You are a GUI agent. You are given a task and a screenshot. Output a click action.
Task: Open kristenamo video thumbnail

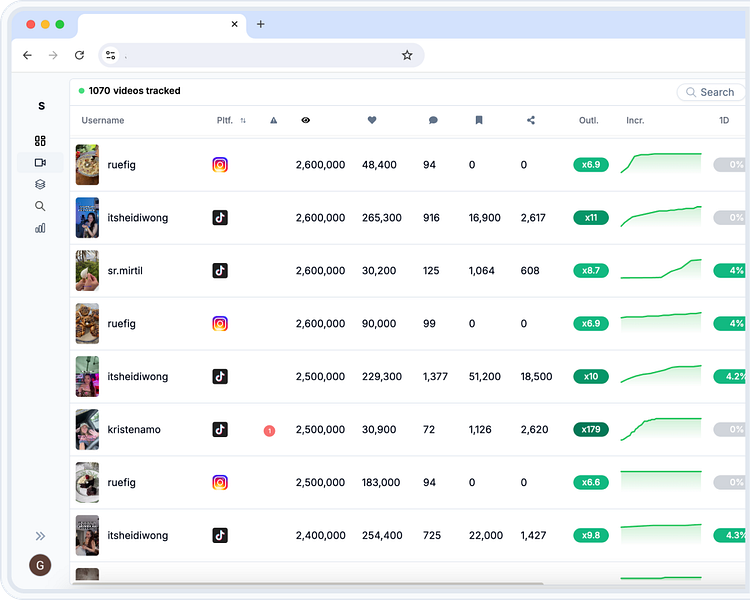(x=88, y=430)
